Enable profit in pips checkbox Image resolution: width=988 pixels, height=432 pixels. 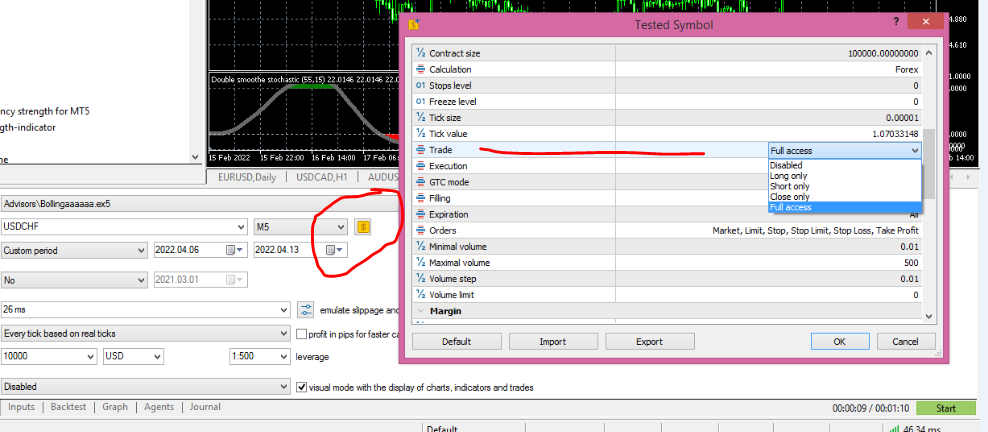click(x=301, y=334)
